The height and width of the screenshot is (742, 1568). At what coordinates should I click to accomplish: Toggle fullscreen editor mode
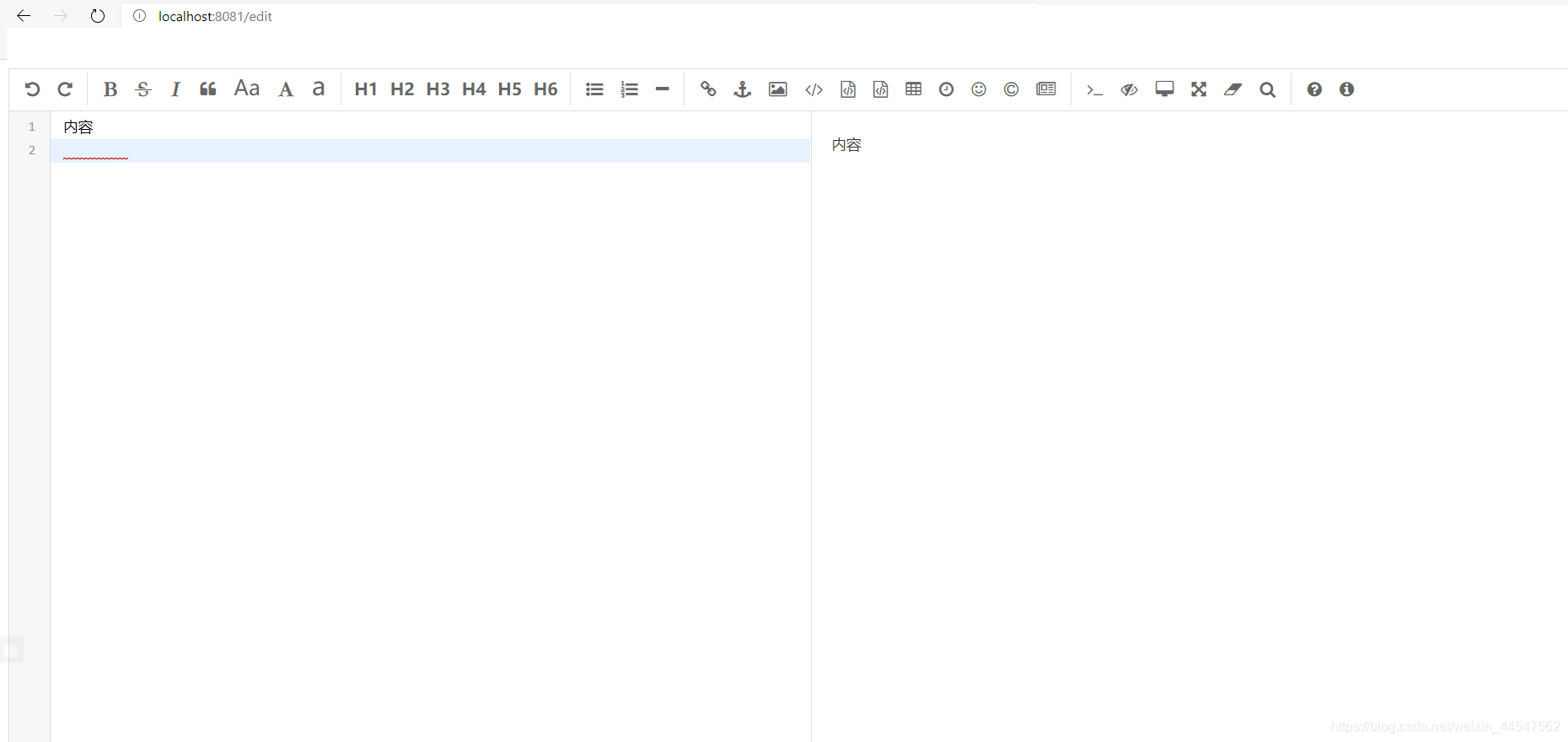[x=1199, y=89]
